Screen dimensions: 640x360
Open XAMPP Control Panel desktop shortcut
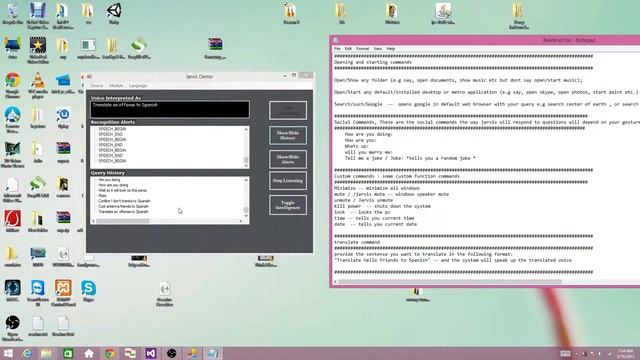[63, 293]
